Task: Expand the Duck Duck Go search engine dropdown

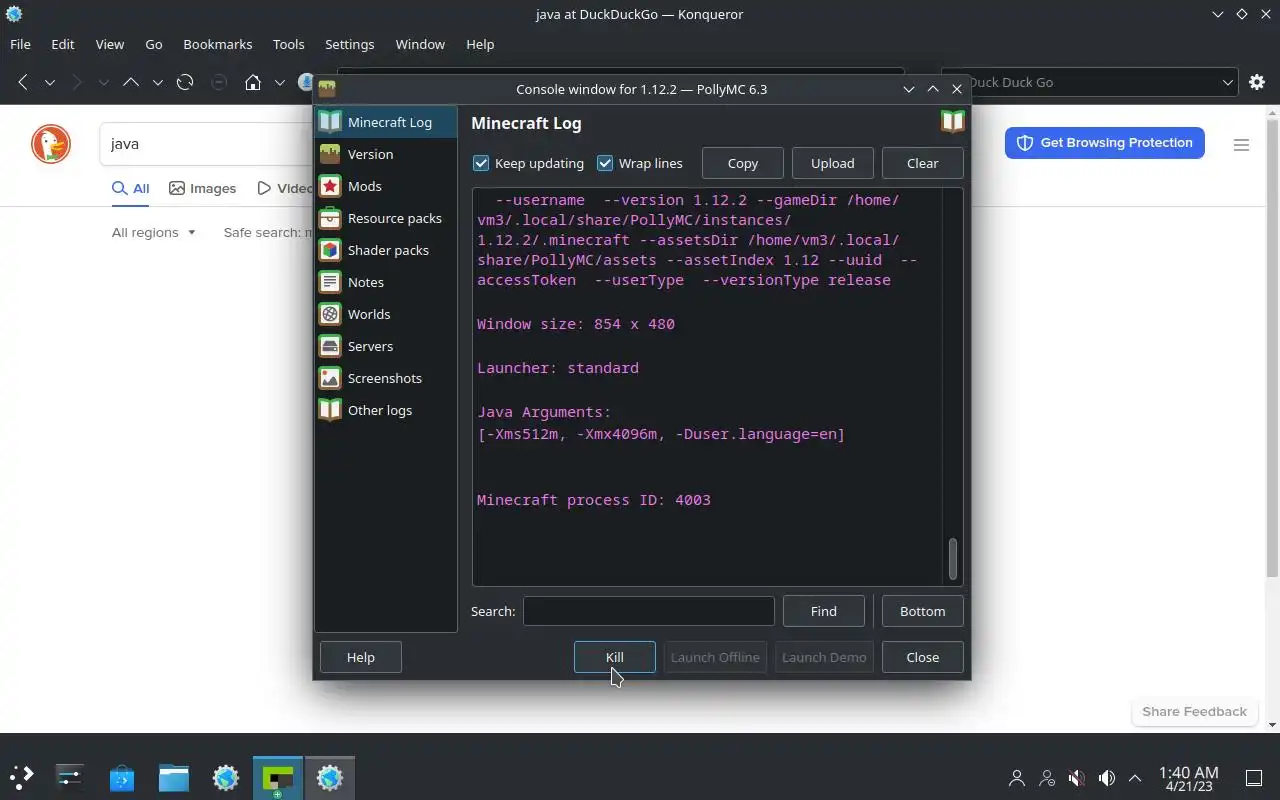Action: [x=1228, y=82]
